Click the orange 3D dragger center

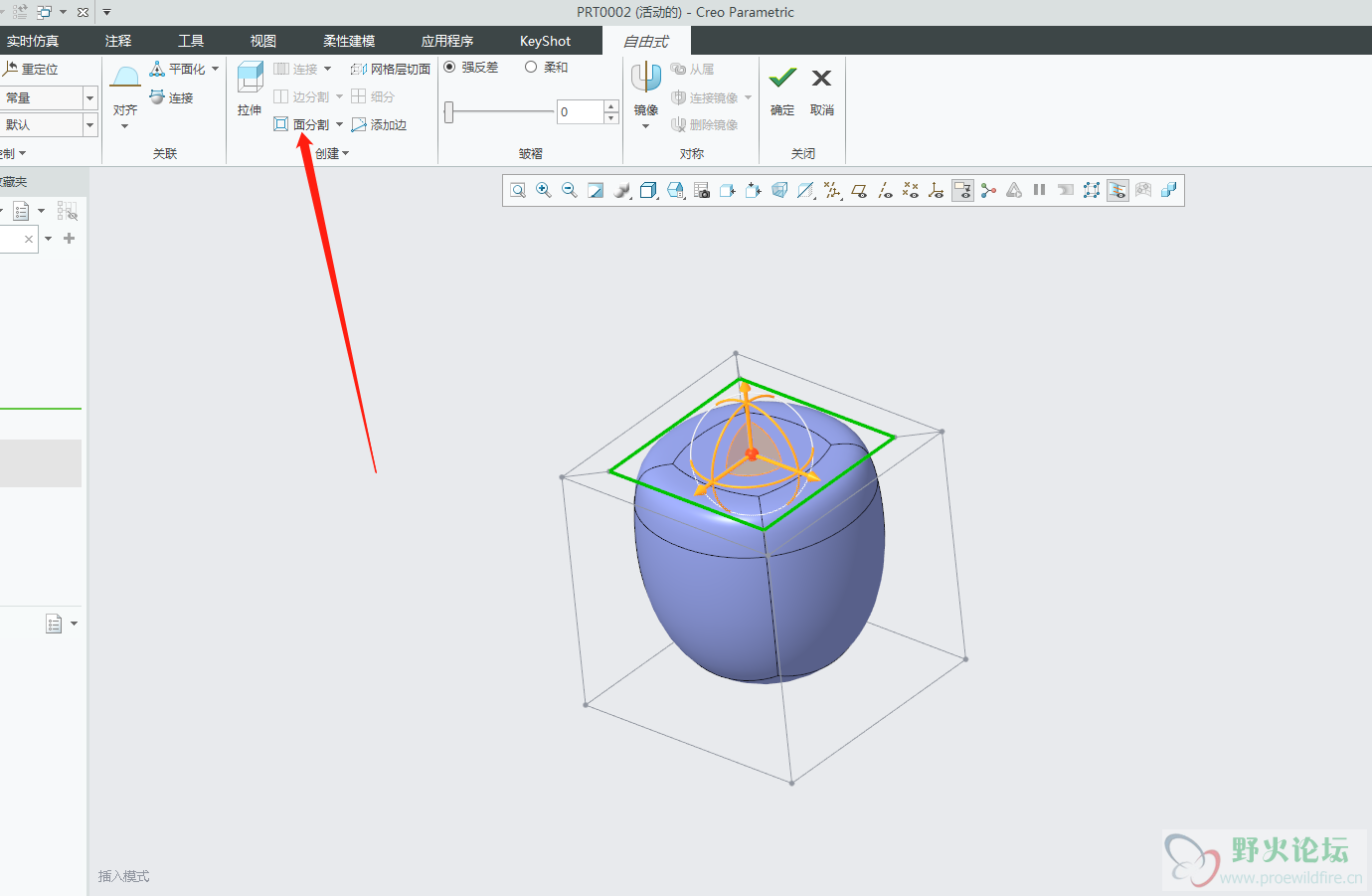pos(752,453)
